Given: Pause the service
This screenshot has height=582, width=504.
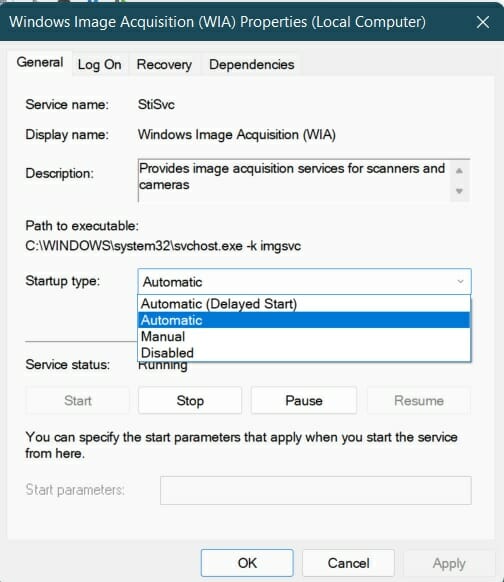Looking at the screenshot, I should tap(304, 400).
